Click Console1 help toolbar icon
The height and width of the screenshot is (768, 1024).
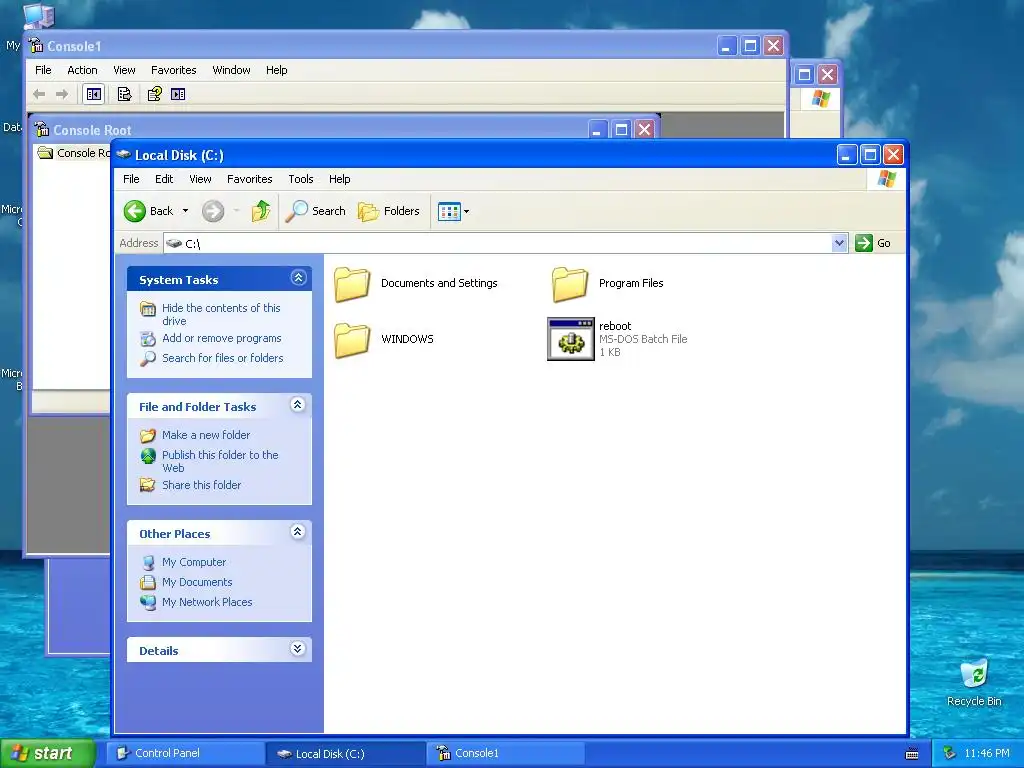tap(155, 94)
